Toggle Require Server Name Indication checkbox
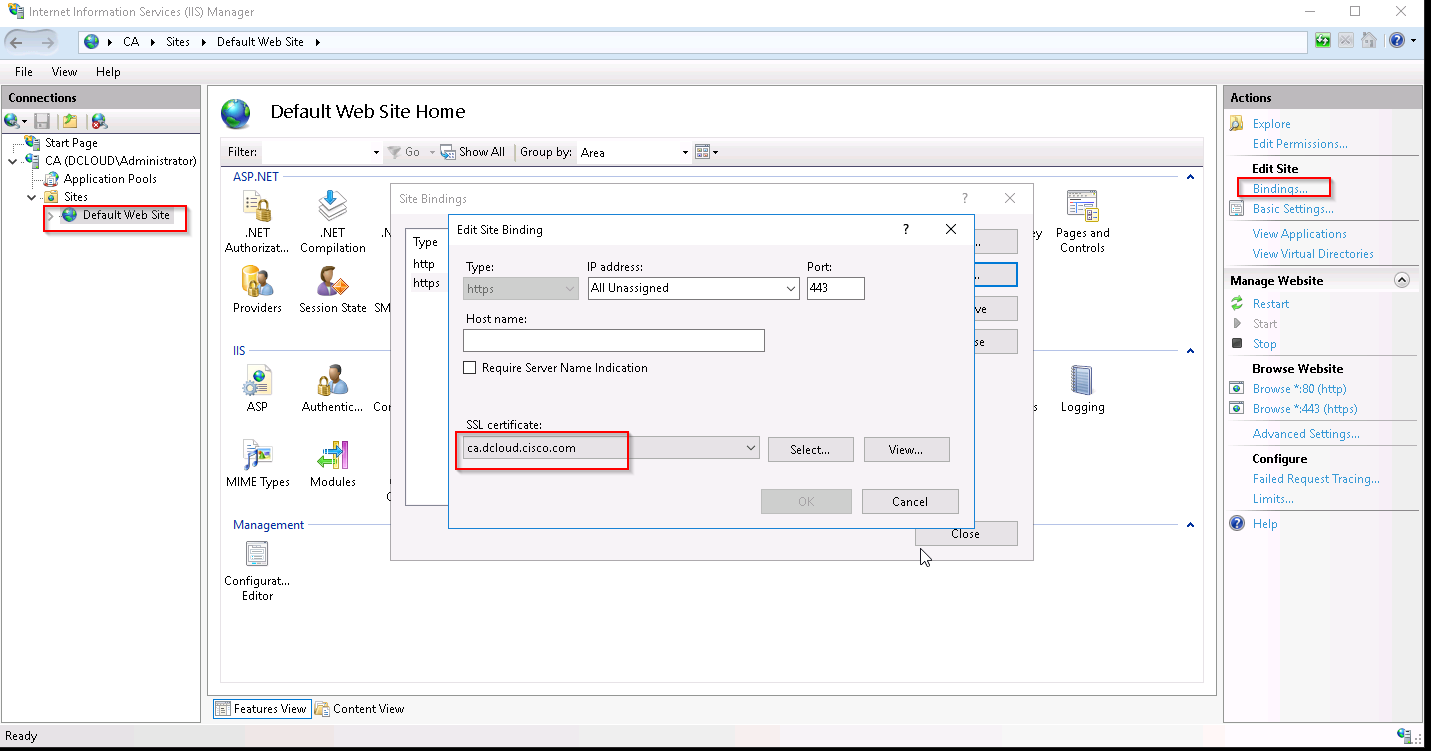The height and width of the screenshot is (751, 1431). click(470, 368)
